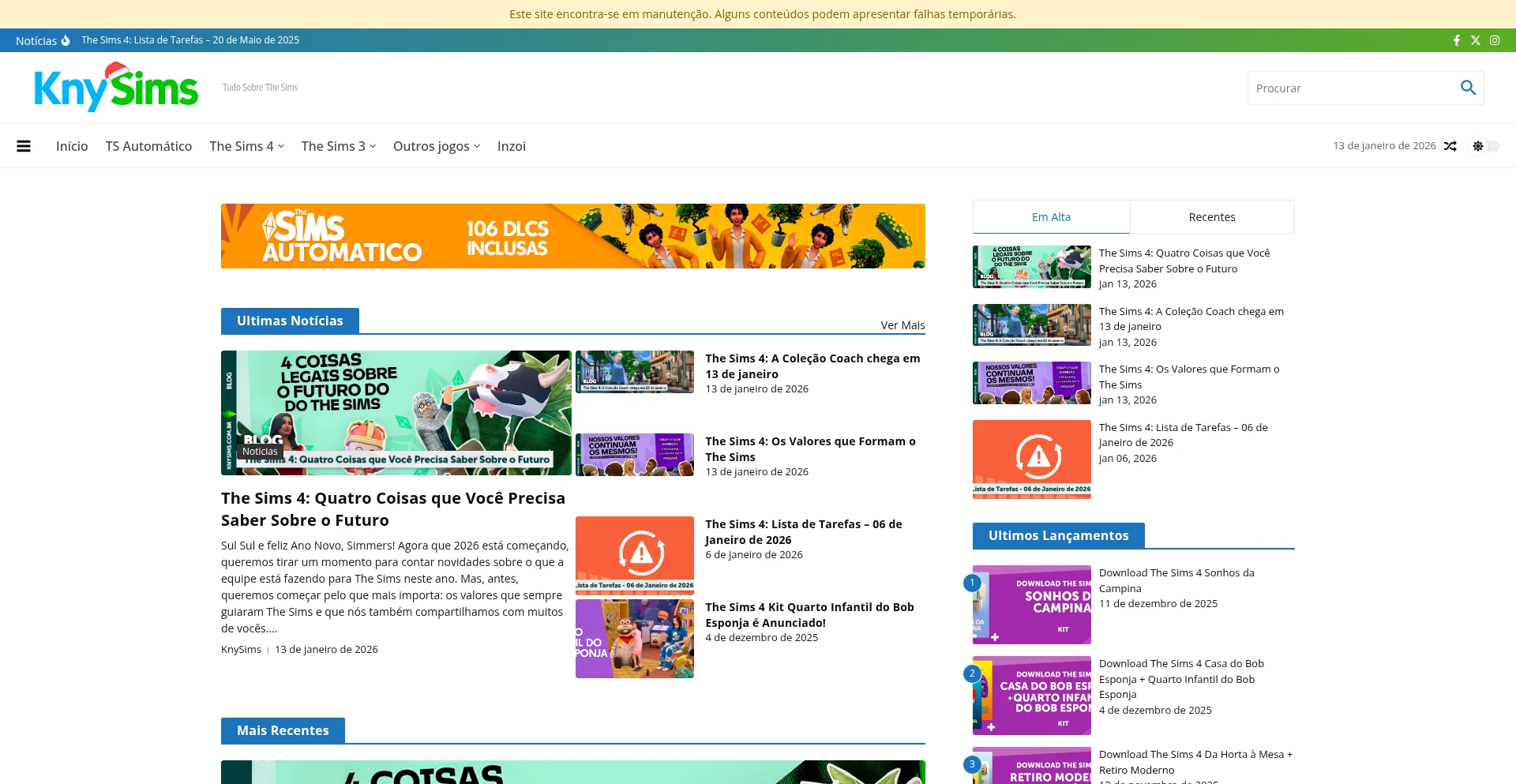Click the Sims Automatico 106 DLCs banner
This screenshot has height=784, width=1516.
pos(573,236)
